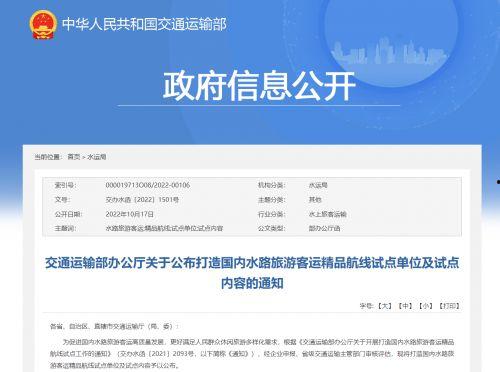Viewport: 500px width, 372px height.
Task: Click the 字号 font size label
Action: [367, 306]
